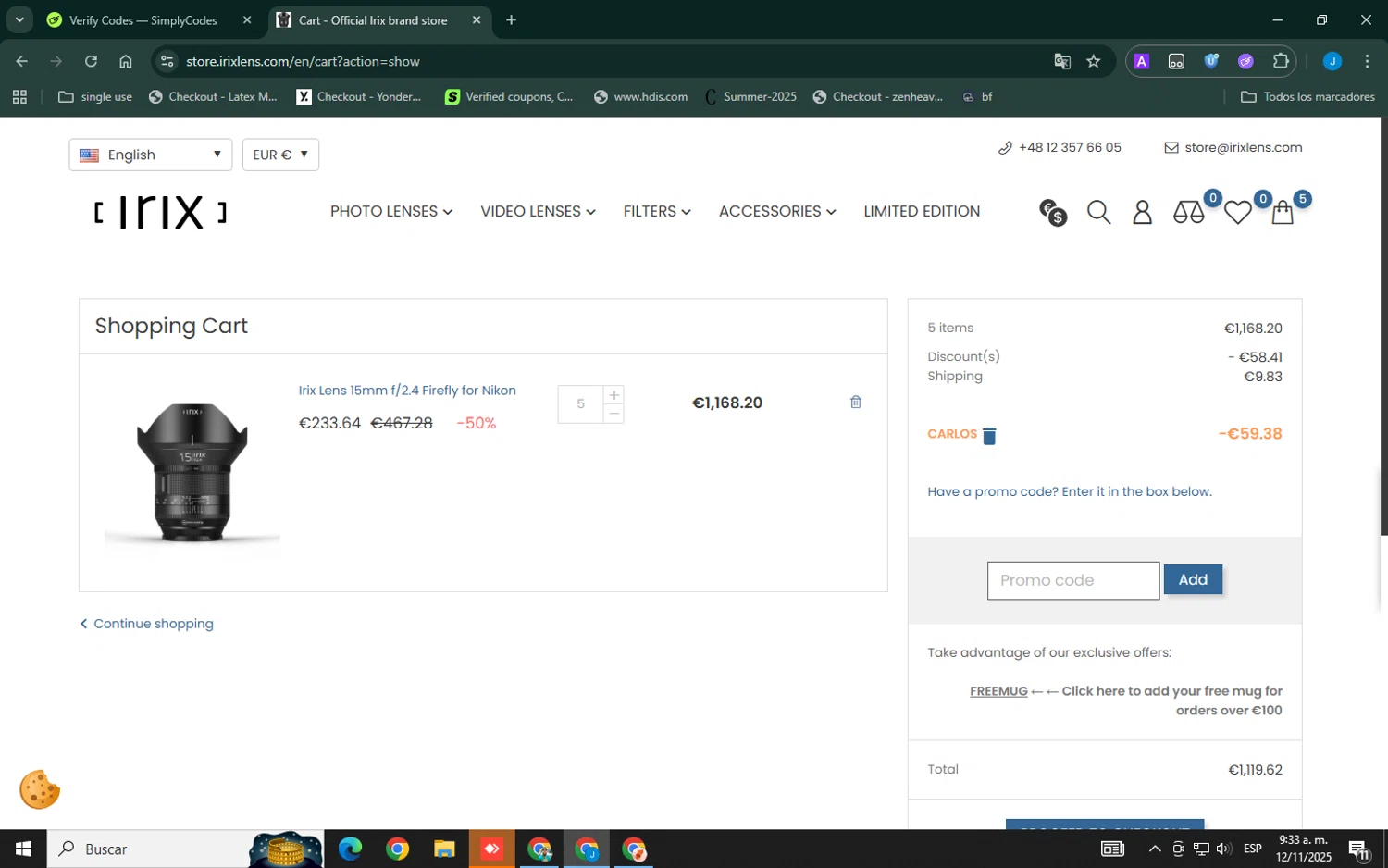Viewport: 1388px width, 868px height.
Task: Open the shopping bag cart icon
Action: pyautogui.click(x=1283, y=213)
